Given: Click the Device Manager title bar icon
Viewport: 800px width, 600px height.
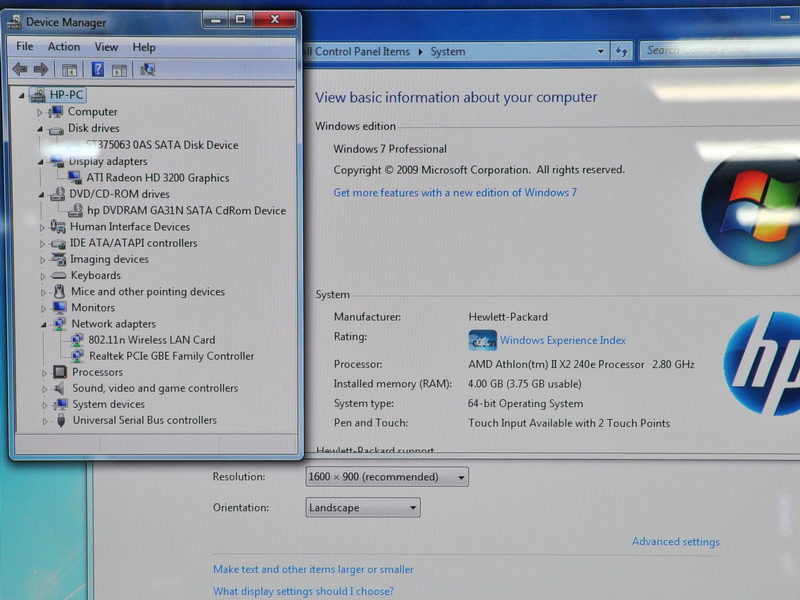Looking at the screenshot, I should (14, 22).
